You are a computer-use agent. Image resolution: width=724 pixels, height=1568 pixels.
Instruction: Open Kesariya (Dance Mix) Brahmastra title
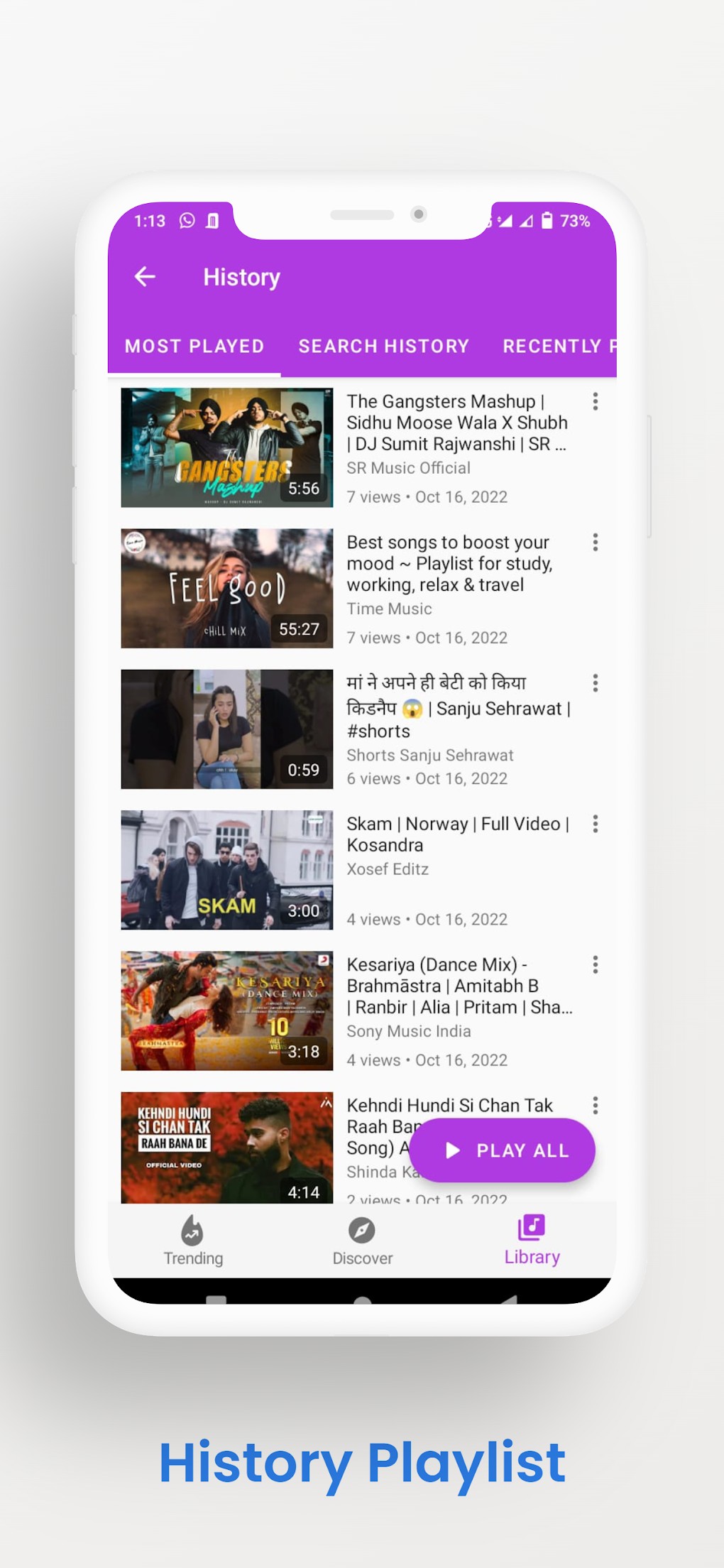460,986
